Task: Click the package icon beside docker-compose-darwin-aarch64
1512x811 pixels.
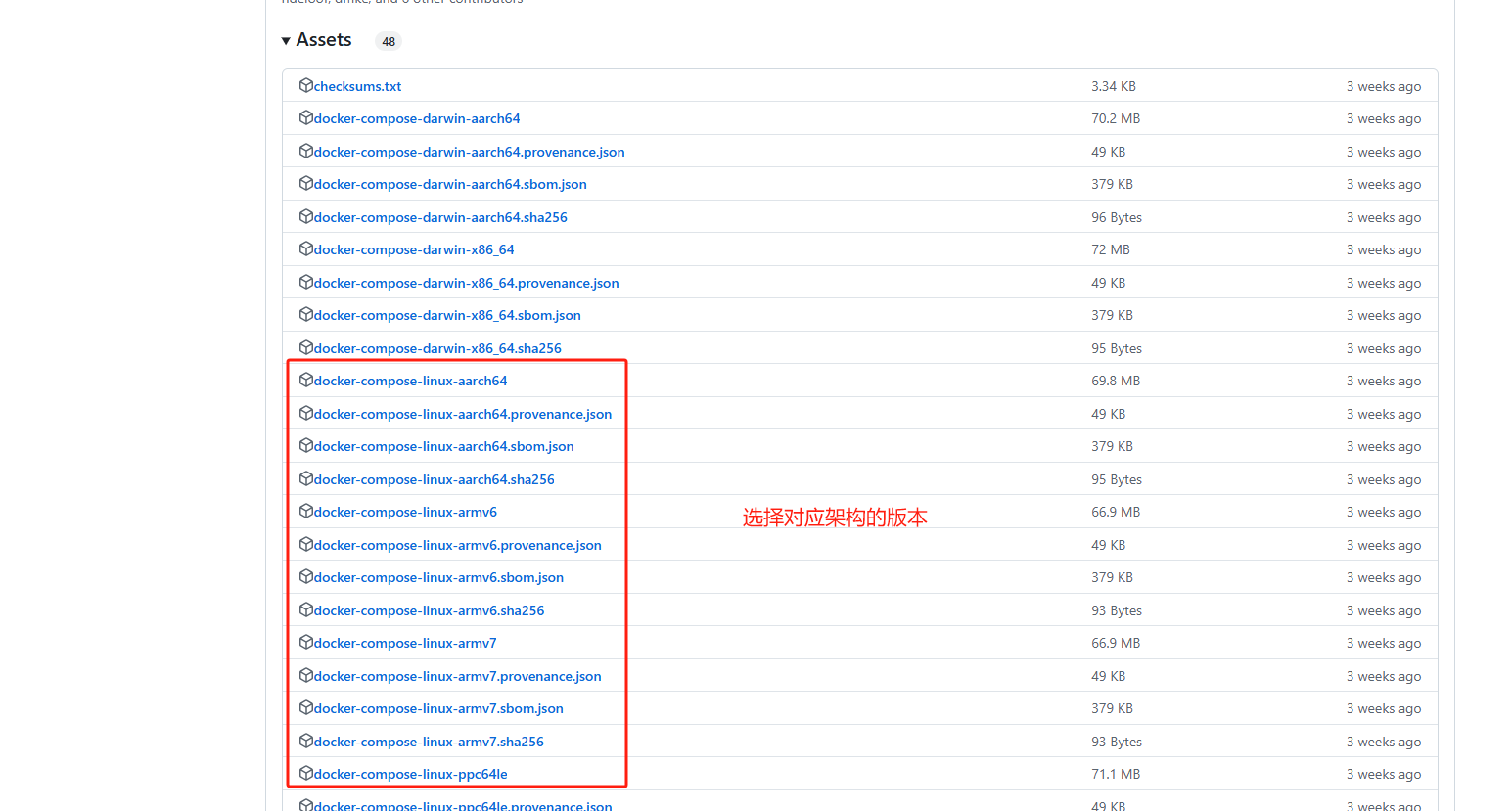Action: pos(306,118)
